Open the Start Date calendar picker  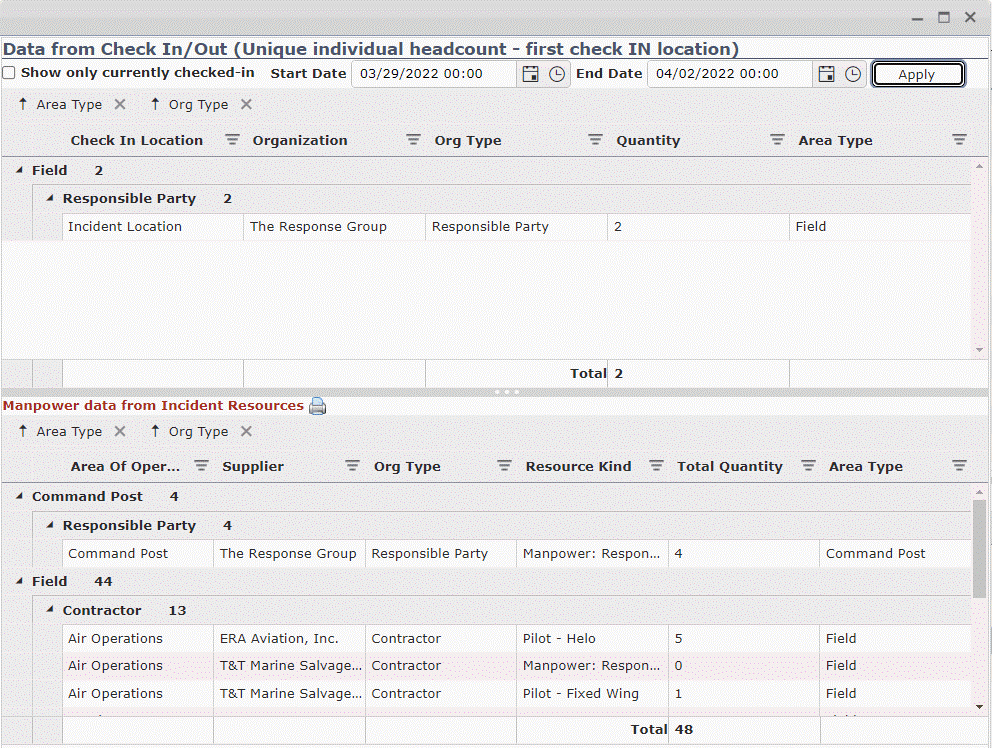coord(530,73)
